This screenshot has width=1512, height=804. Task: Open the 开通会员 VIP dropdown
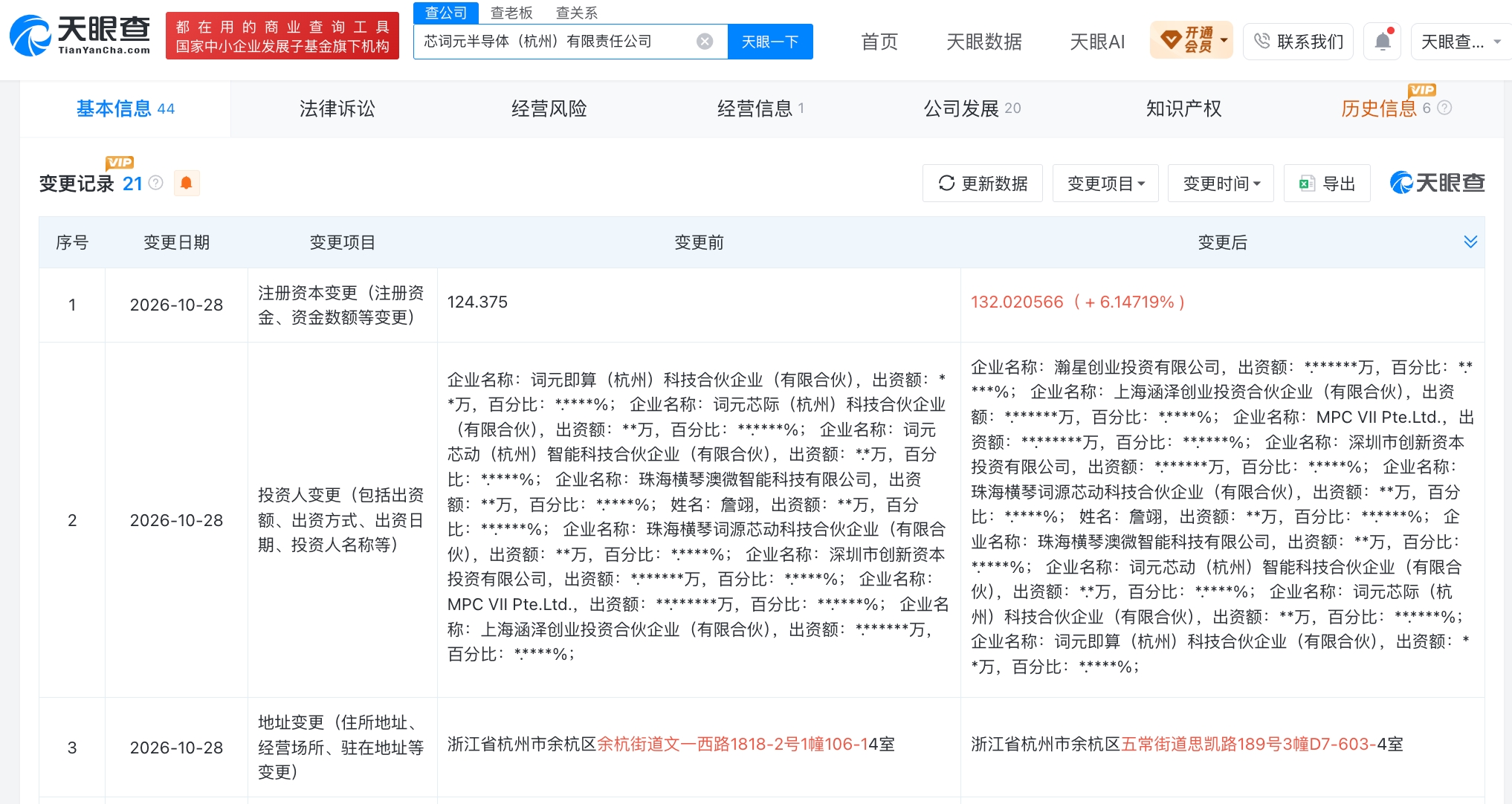pos(1192,40)
